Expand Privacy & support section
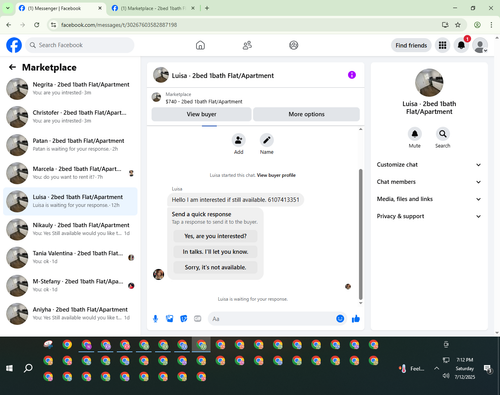This screenshot has width=500, height=395. pos(429,216)
